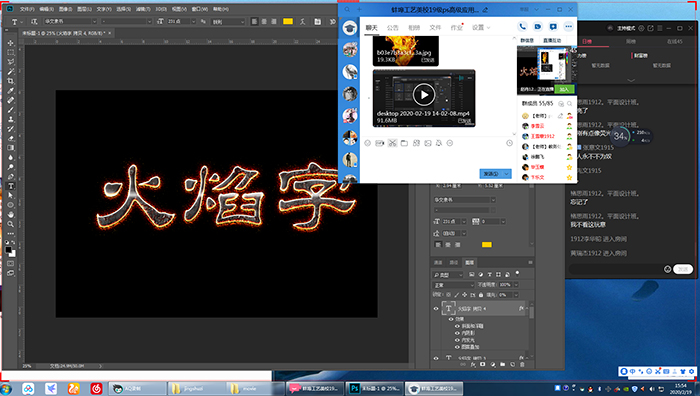Play the desktop 2020-02-19 mp4 video
Viewport: 700px width, 396px height.
[424, 95]
